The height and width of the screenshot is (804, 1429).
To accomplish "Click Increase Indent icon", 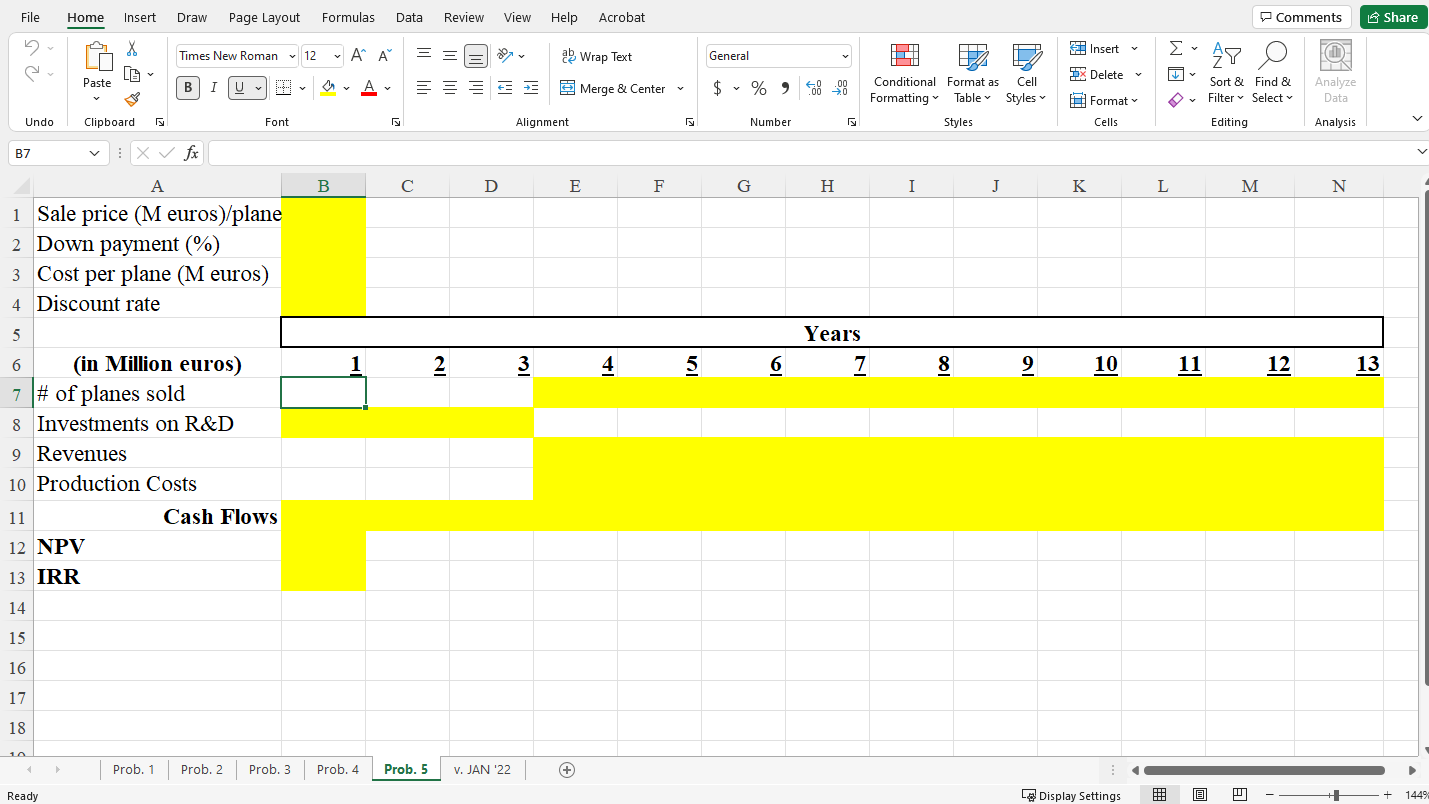I will click(531, 88).
